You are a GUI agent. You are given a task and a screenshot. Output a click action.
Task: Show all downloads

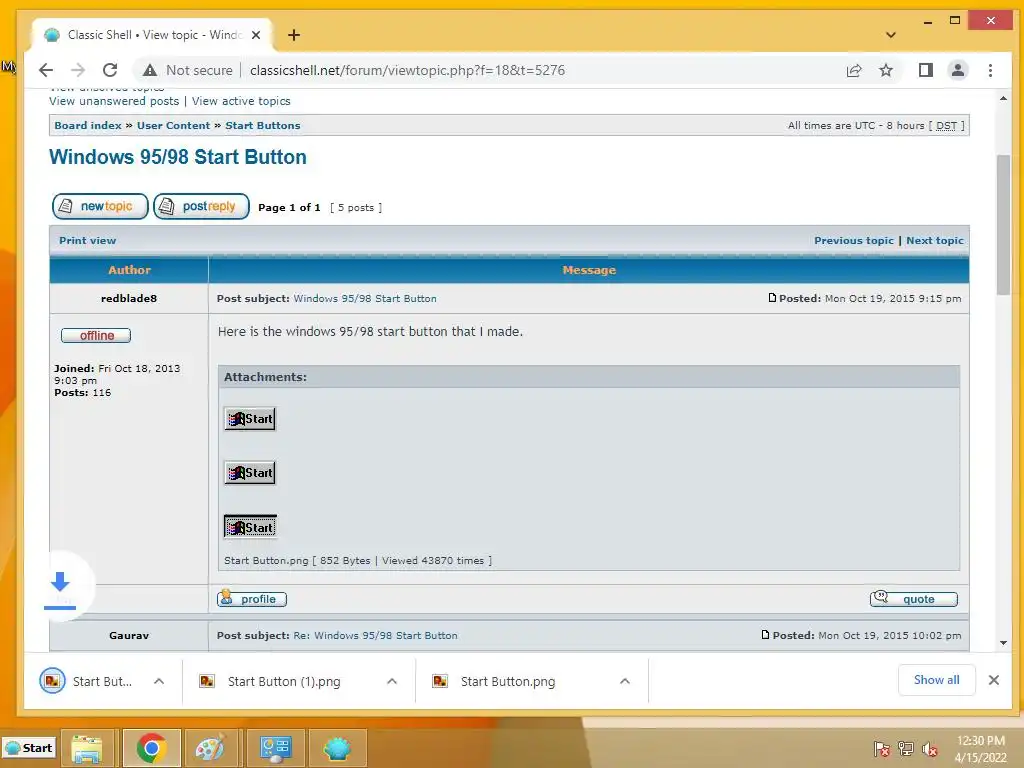pos(936,680)
